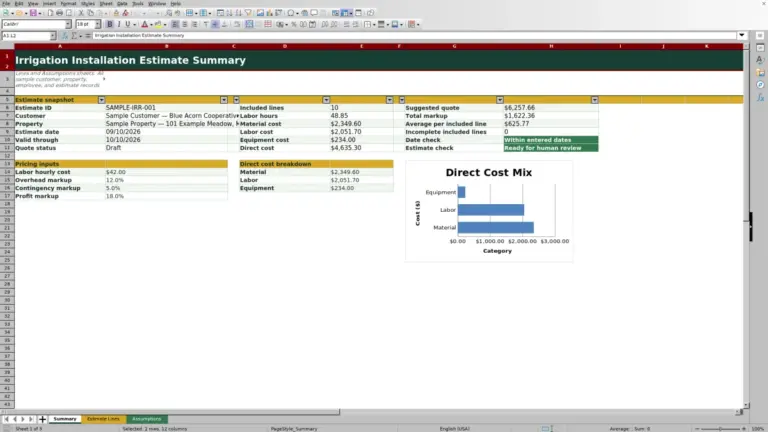This screenshot has width=768, height=432.
Task: Switch to the Estimate Lines sheet tab
Action: pyautogui.click(x=103, y=419)
